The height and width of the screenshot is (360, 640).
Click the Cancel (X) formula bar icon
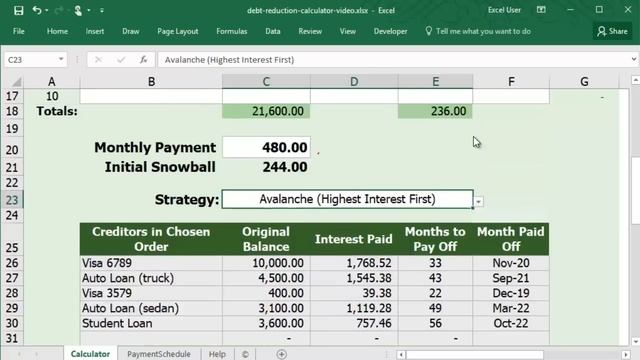pyautogui.click(x=98, y=60)
